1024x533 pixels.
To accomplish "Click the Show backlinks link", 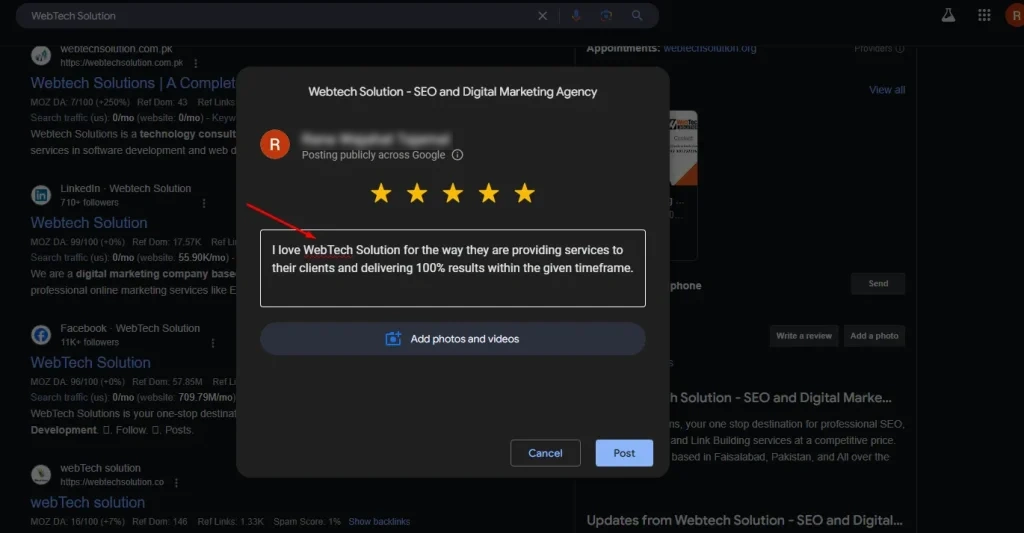I will point(379,521).
